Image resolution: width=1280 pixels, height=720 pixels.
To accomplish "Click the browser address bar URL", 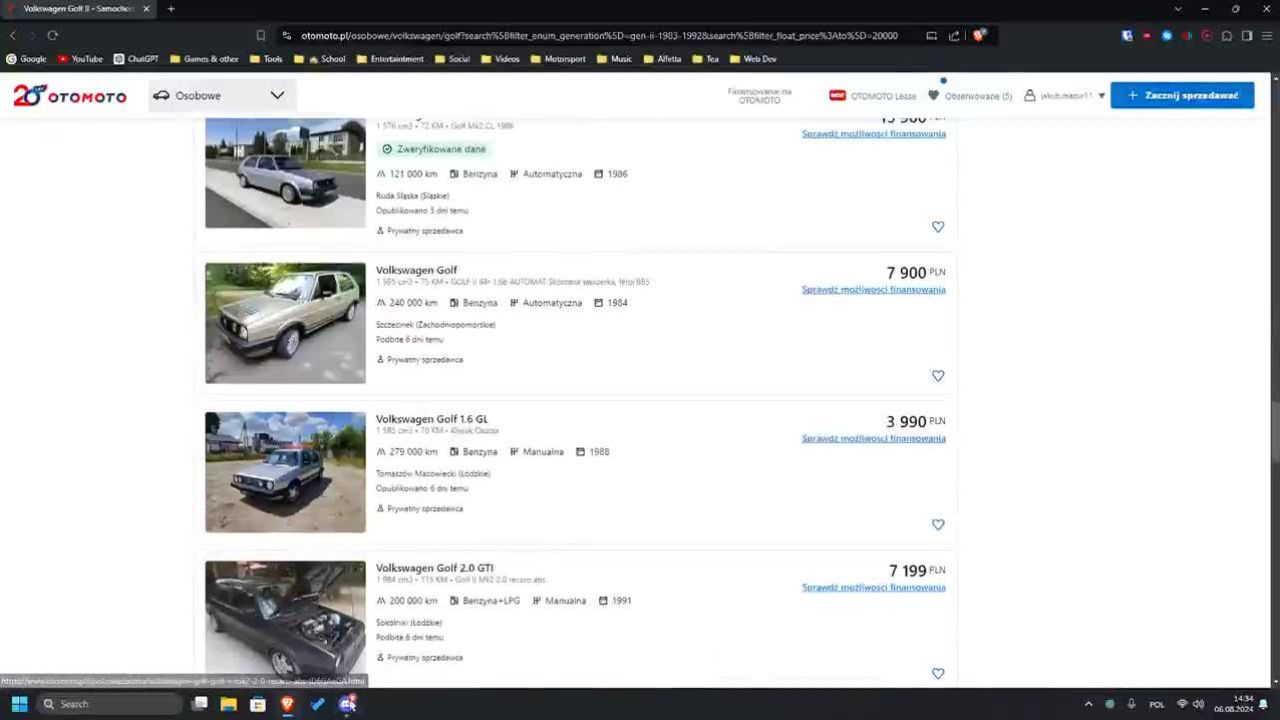I will click(x=600, y=35).
